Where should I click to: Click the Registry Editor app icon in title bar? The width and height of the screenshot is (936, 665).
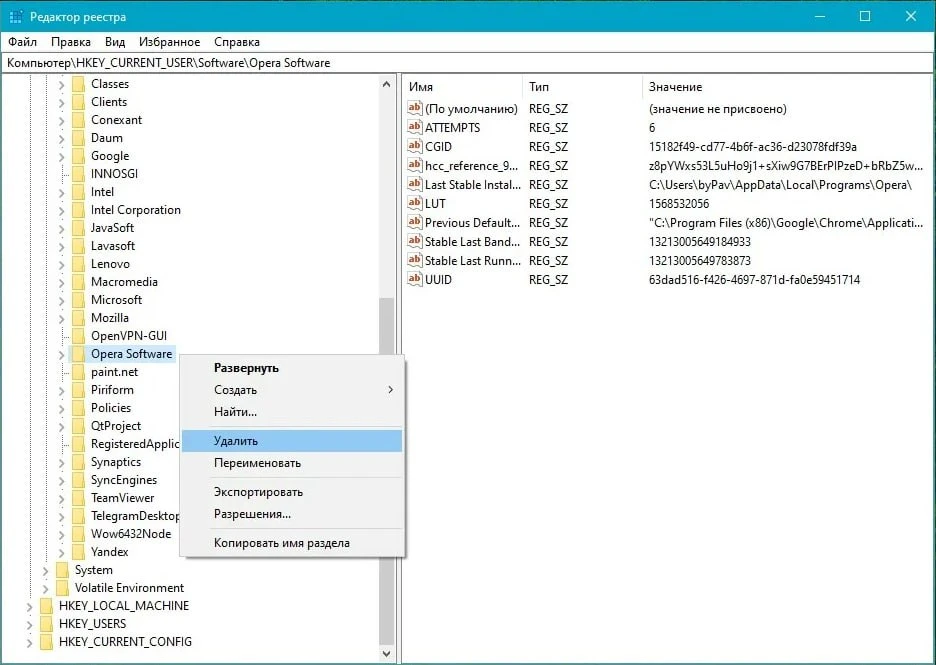click(x=16, y=17)
